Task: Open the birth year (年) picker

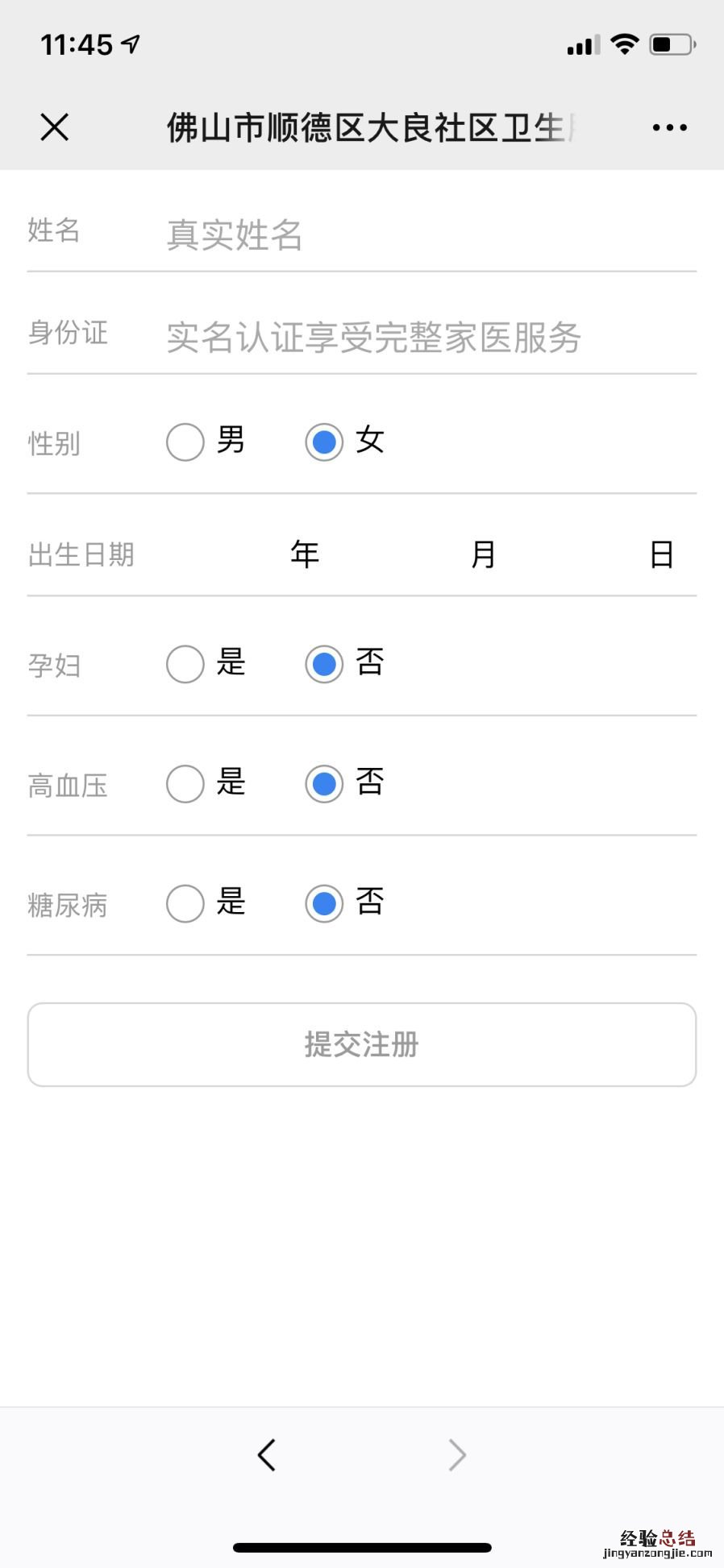Action: 304,554
